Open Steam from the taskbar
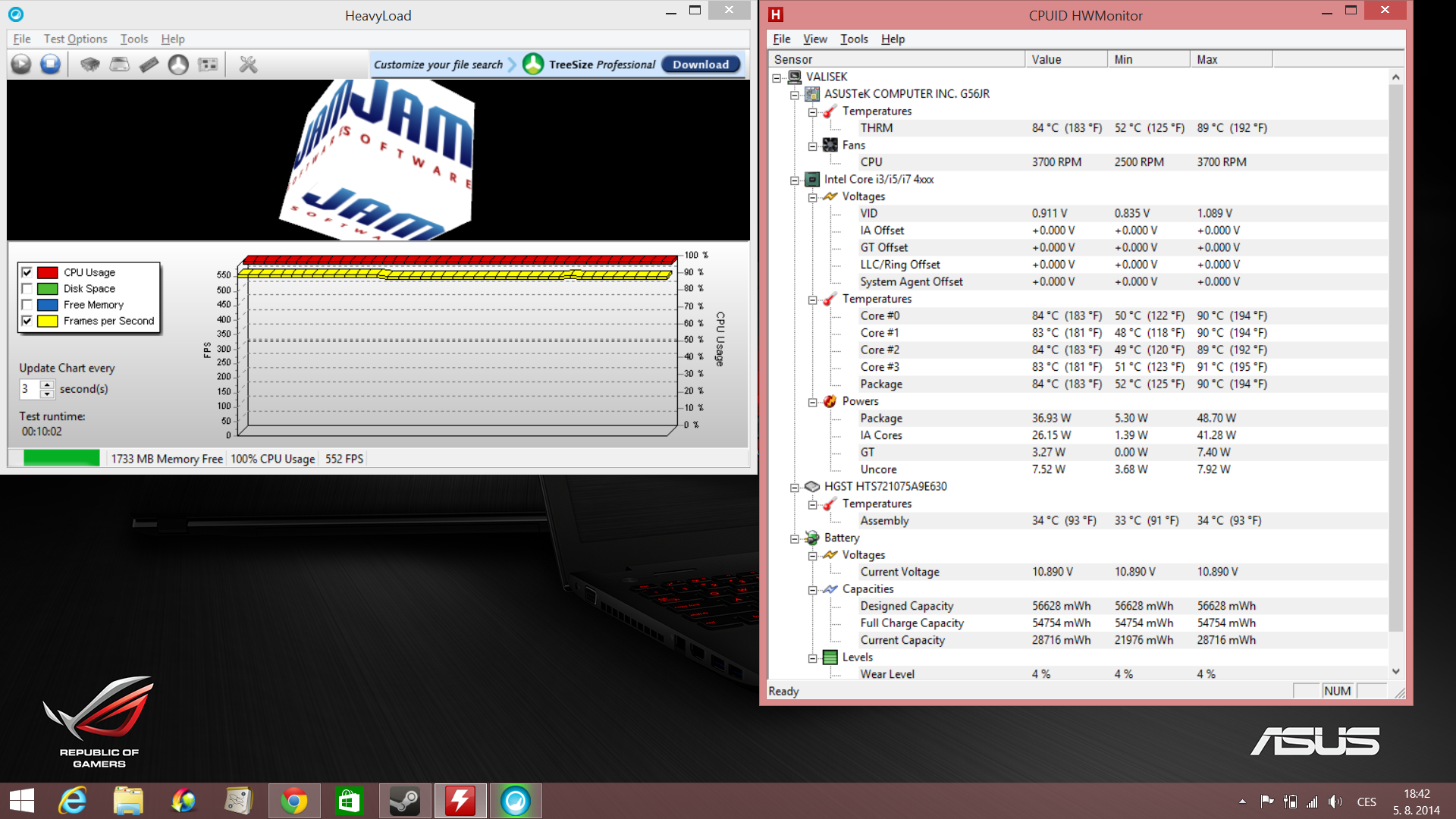This screenshot has width=1456, height=819. coord(404,801)
